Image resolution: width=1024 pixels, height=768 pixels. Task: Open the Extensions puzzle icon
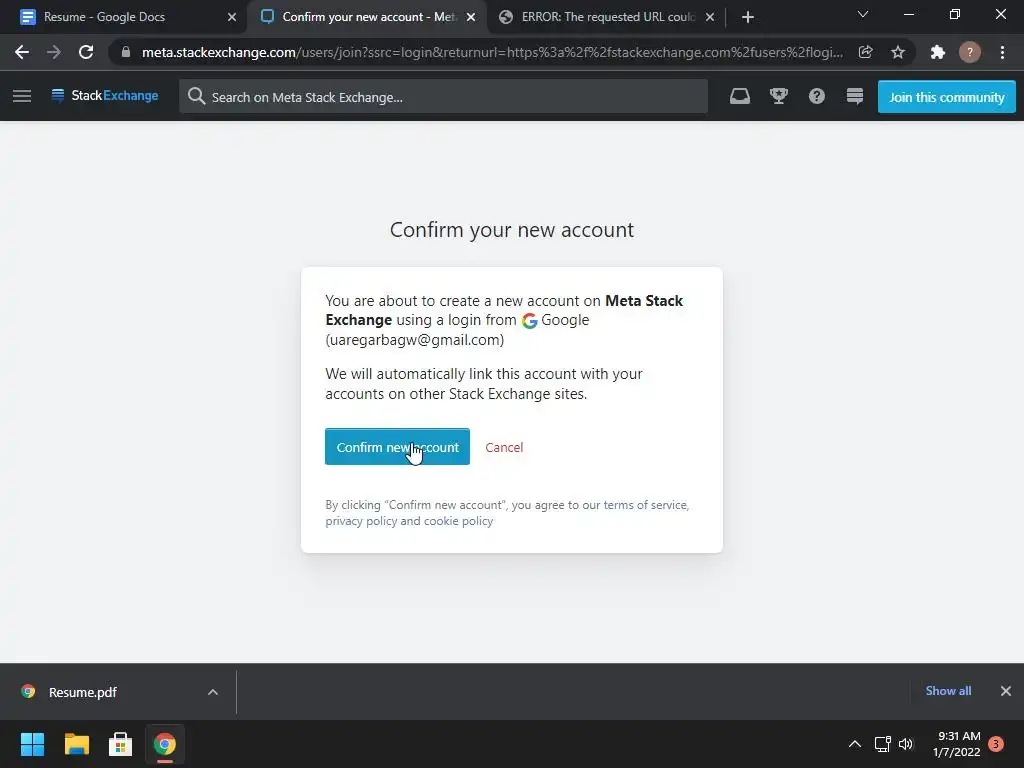(938, 52)
